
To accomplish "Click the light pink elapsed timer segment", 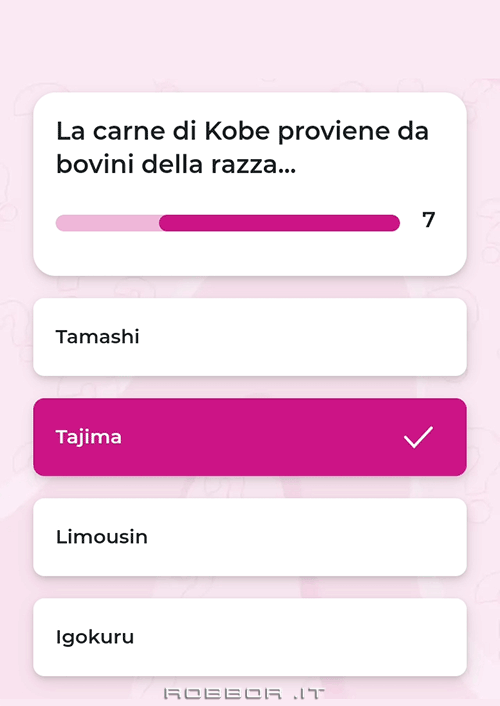I will pyautogui.click(x=108, y=223).
